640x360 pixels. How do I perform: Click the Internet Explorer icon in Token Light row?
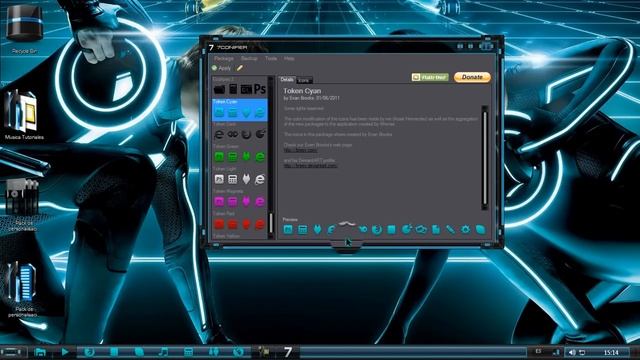click(x=260, y=179)
